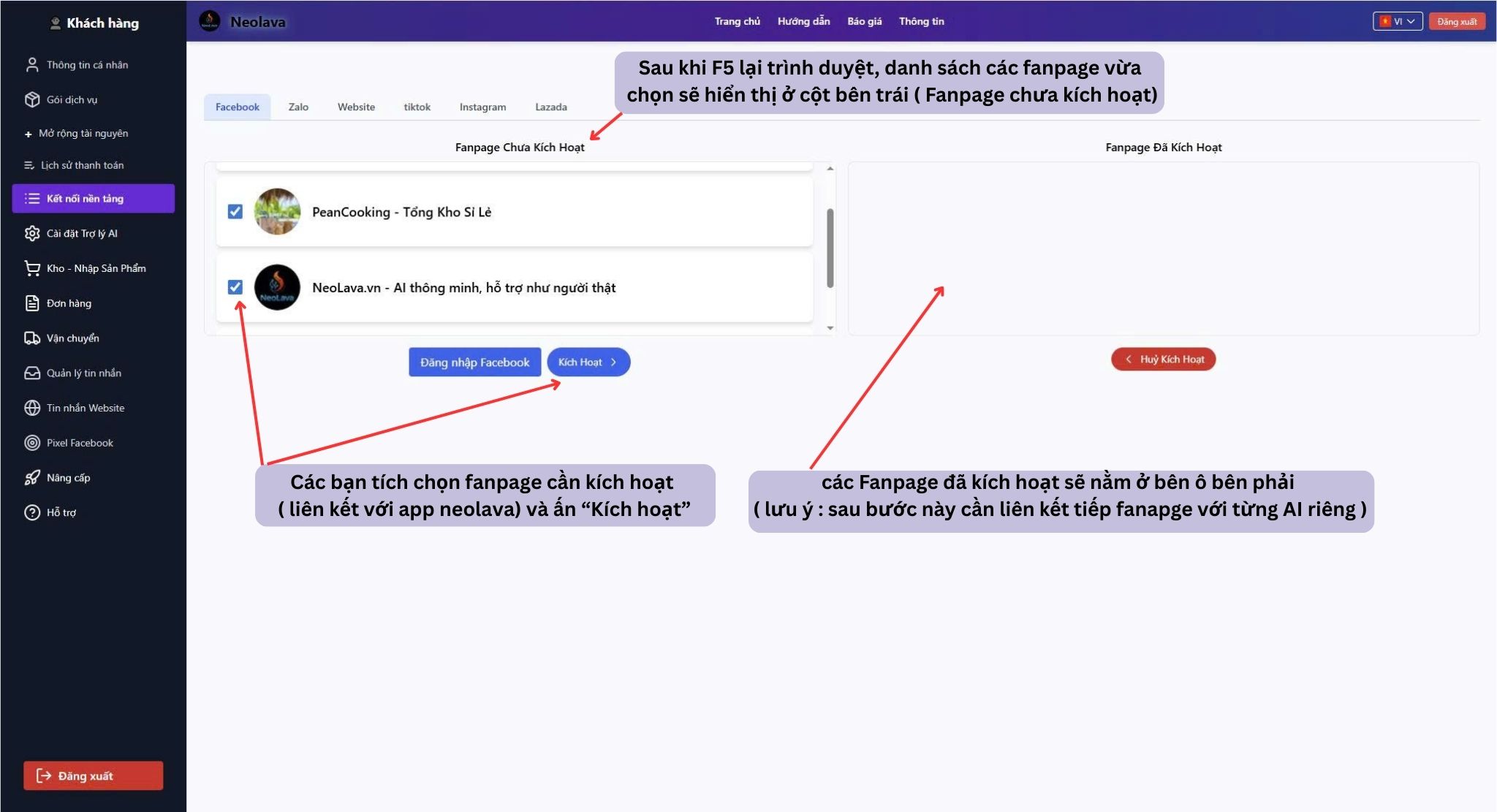Open Hướng dẫn in the top menu
This screenshot has height=812, width=1497.
click(x=803, y=21)
